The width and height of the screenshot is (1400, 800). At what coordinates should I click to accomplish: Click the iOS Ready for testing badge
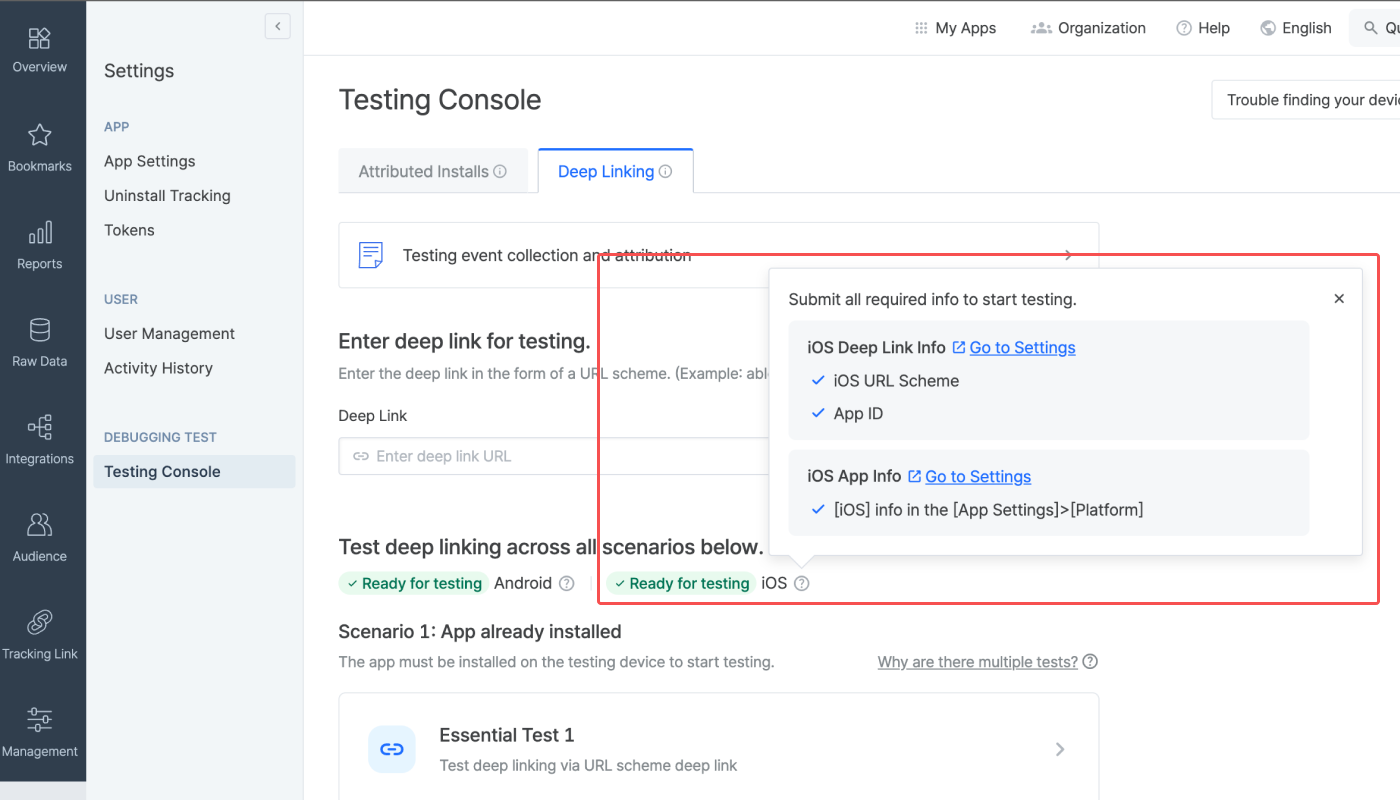[681, 583]
